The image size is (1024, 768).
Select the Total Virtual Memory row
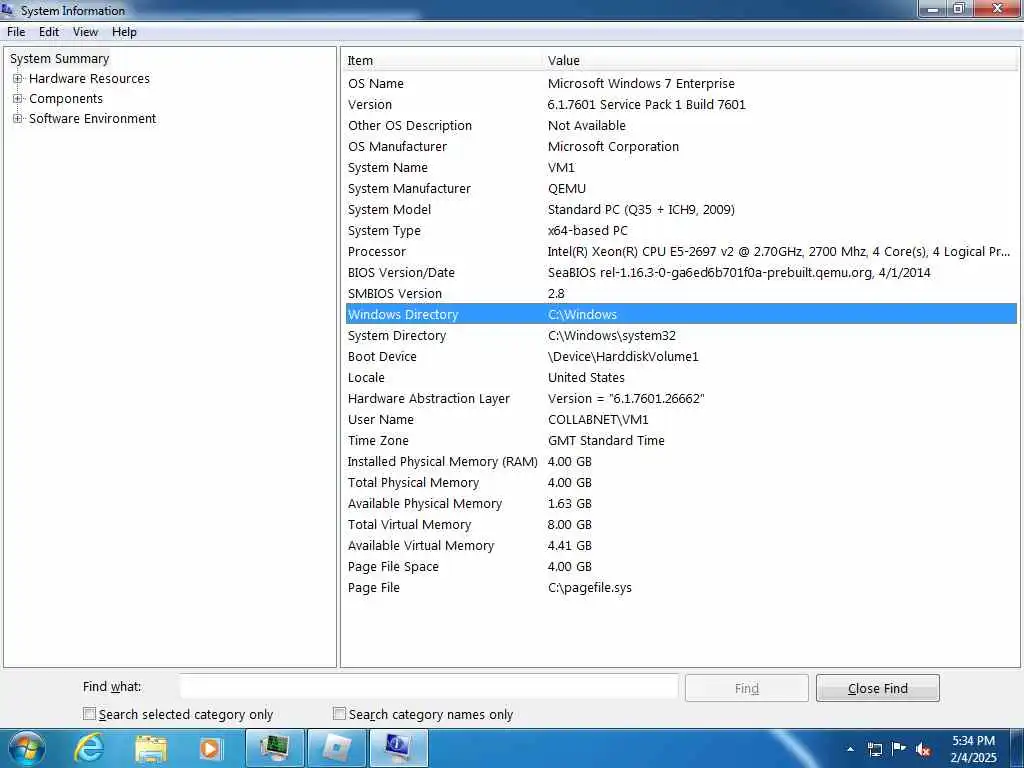coord(681,524)
